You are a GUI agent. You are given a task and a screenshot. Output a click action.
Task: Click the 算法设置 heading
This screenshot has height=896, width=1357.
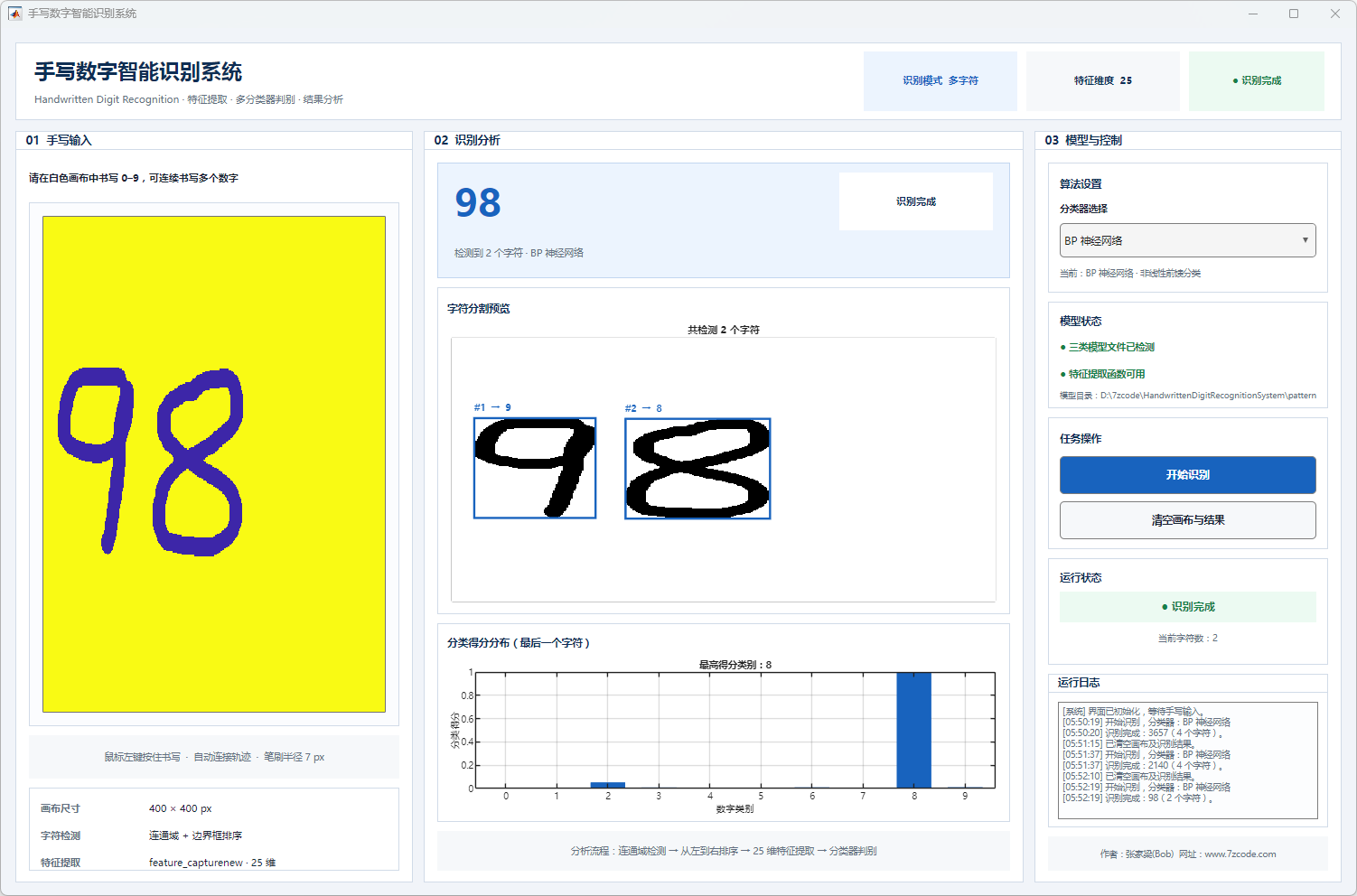1081,184
